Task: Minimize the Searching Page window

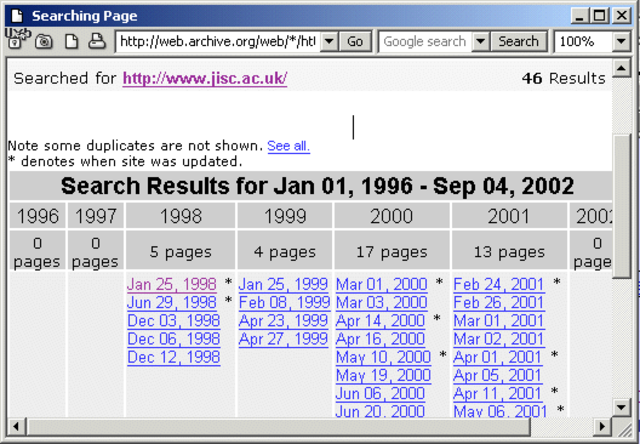Action: pyautogui.click(x=580, y=16)
